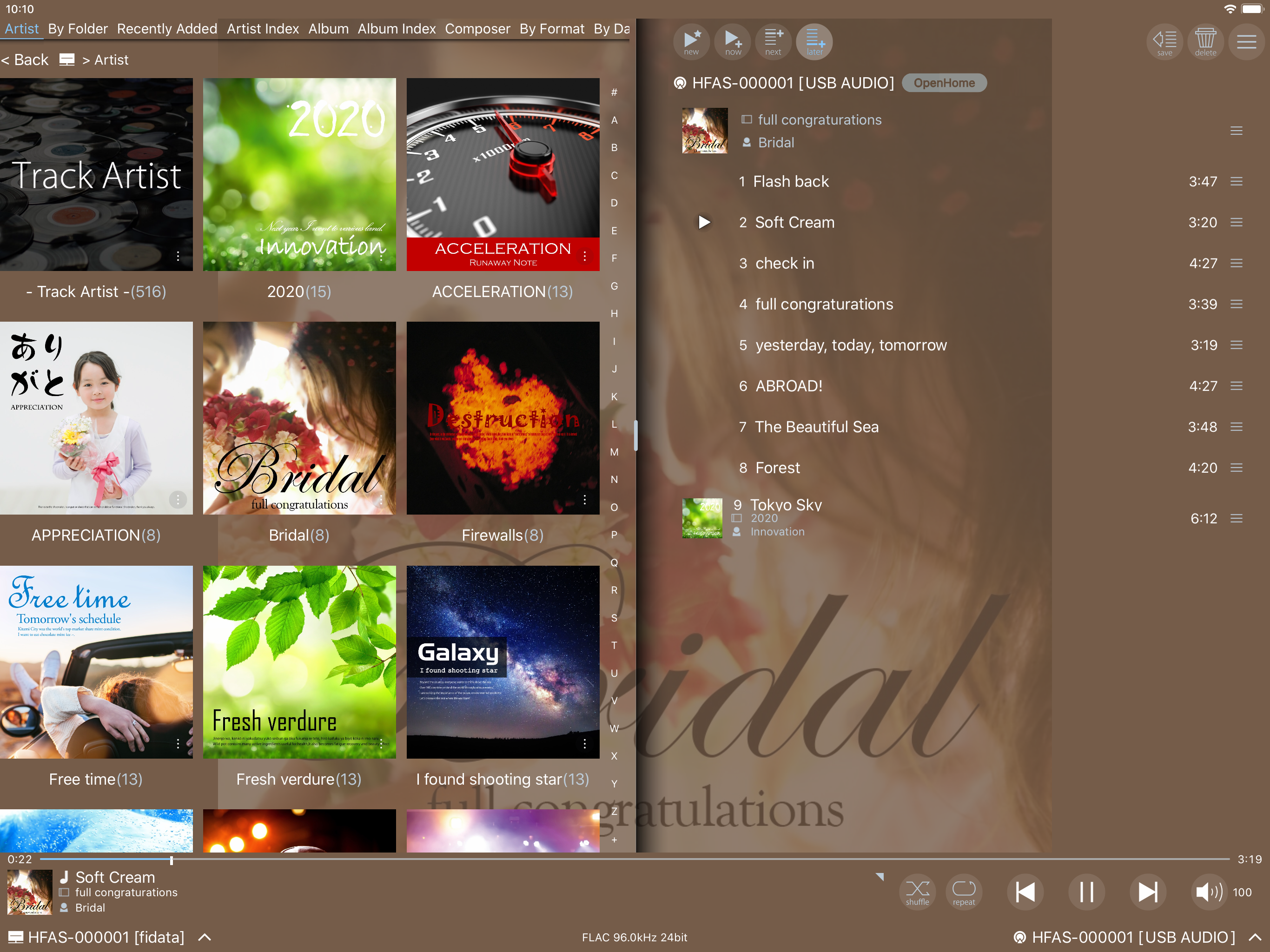Go to previous track button
Viewport: 1270px width, 952px height.
(1025, 892)
